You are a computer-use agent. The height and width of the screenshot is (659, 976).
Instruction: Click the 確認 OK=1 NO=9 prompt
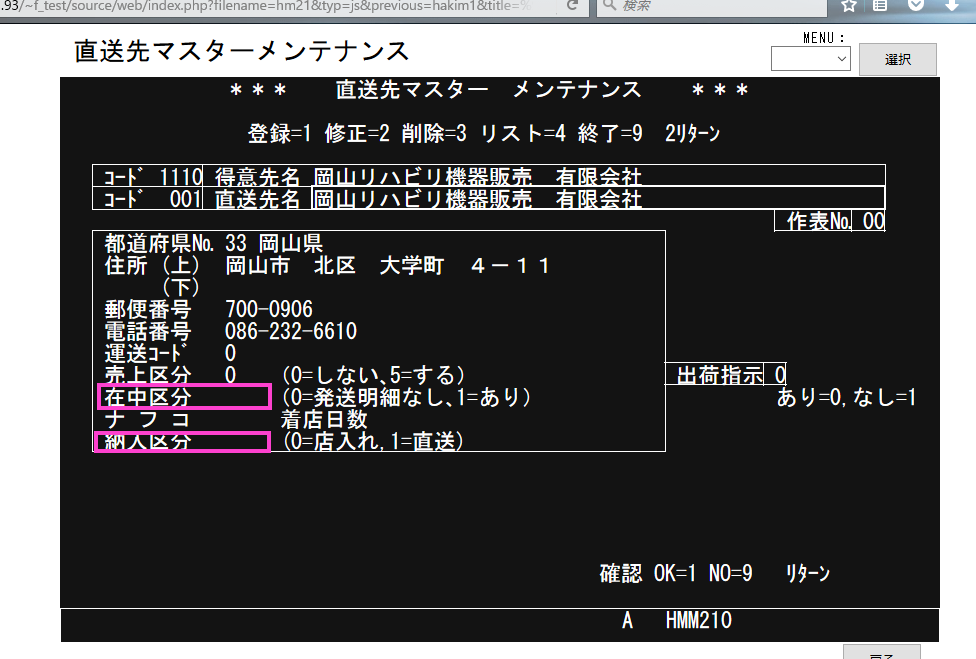click(675, 574)
